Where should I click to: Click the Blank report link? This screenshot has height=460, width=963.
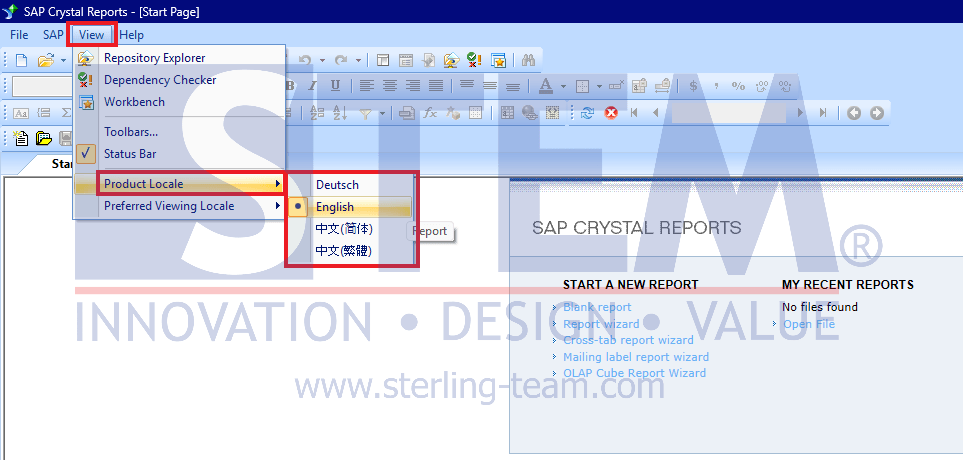tap(597, 307)
